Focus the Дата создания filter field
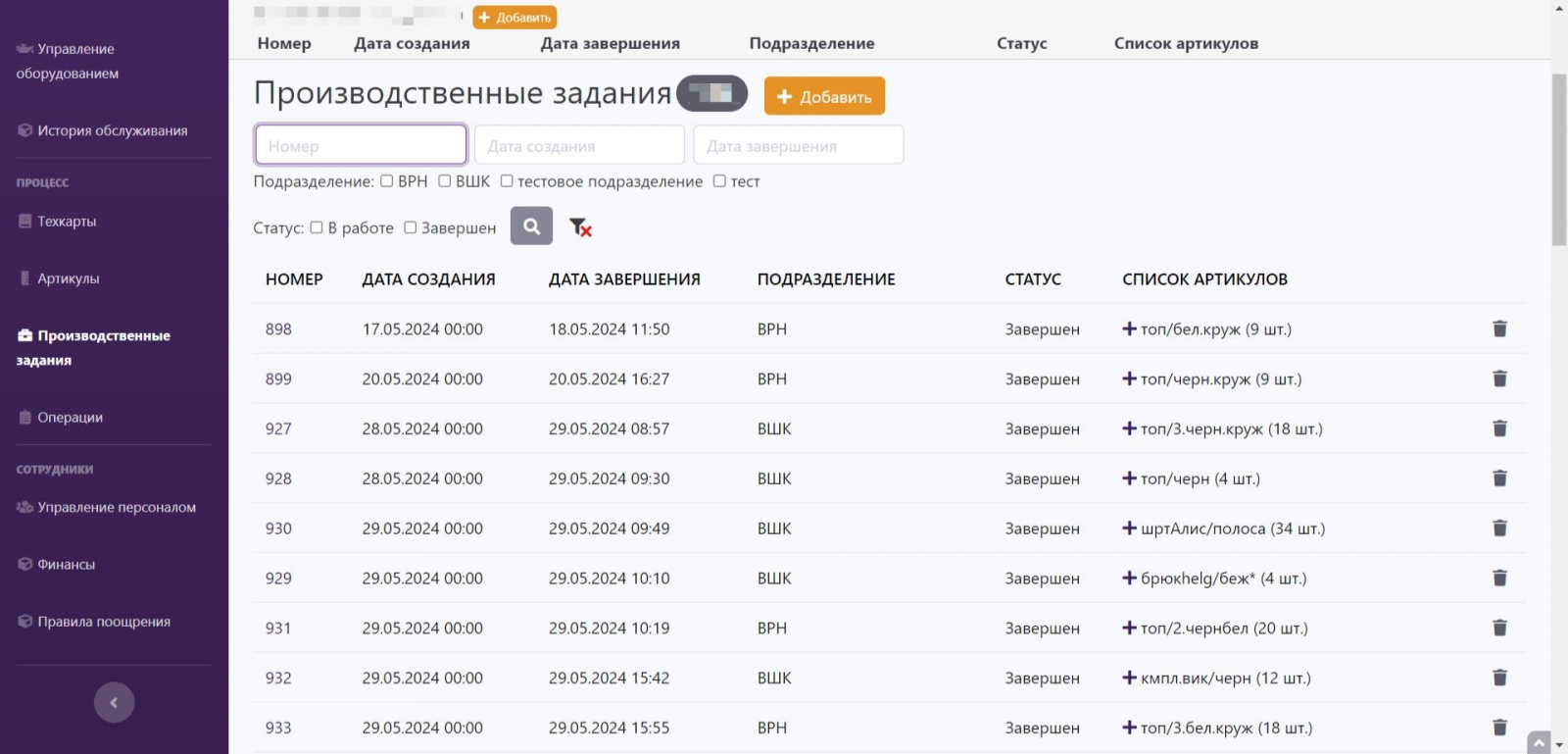Viewport: 1568px width, 754px height. pos(579,145)
